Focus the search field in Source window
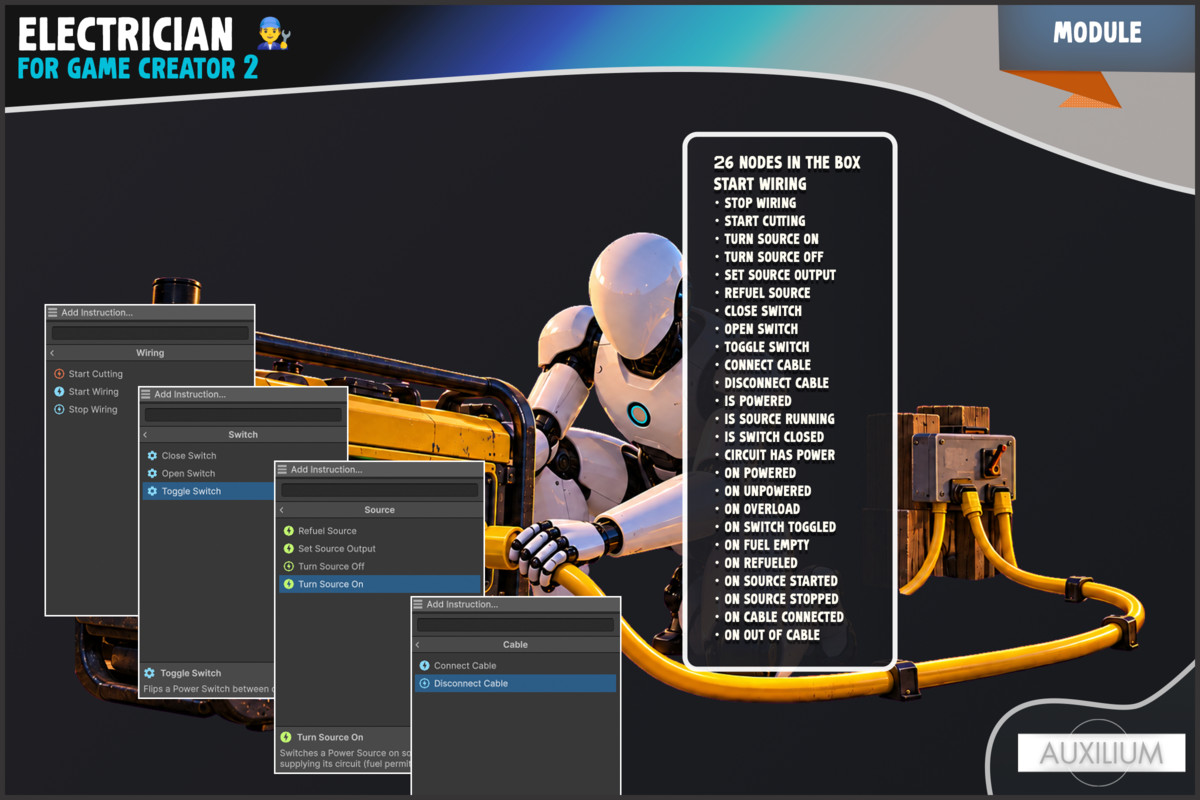 pos(380,490)
